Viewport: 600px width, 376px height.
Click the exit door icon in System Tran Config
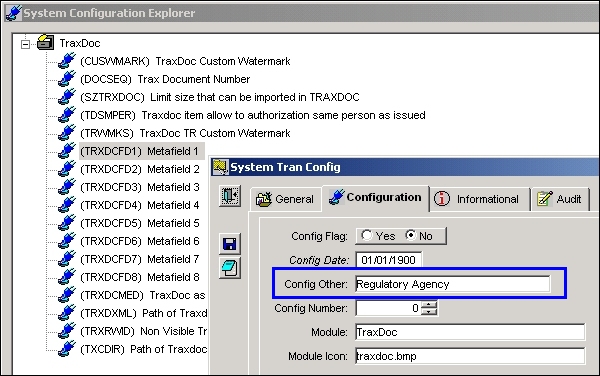click(230, 196)
